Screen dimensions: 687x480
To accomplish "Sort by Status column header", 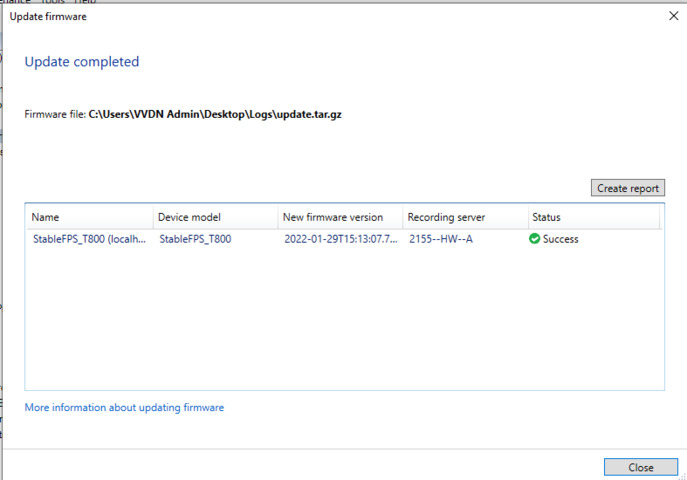I will click(x=548, y=217).
